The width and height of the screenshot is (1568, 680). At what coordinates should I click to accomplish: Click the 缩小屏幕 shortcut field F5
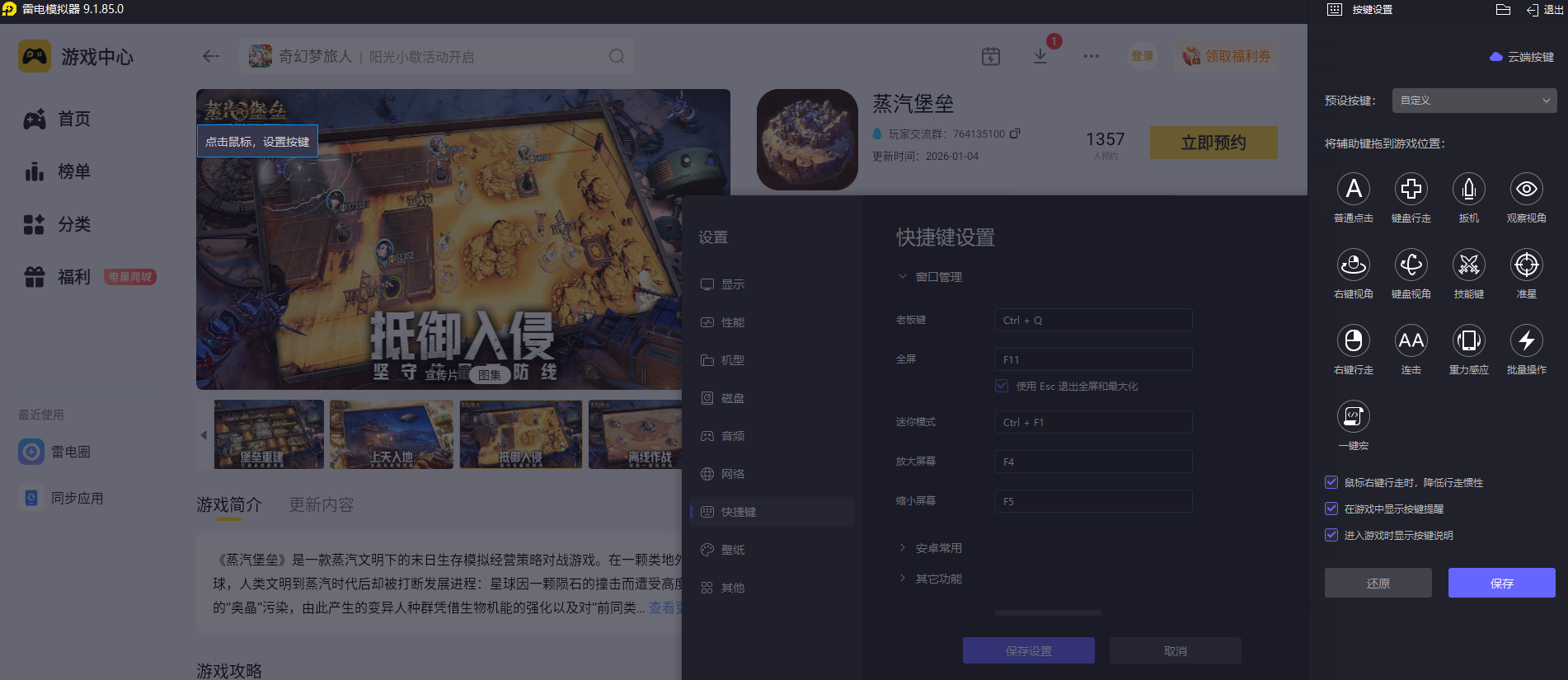click(1093, 501)
